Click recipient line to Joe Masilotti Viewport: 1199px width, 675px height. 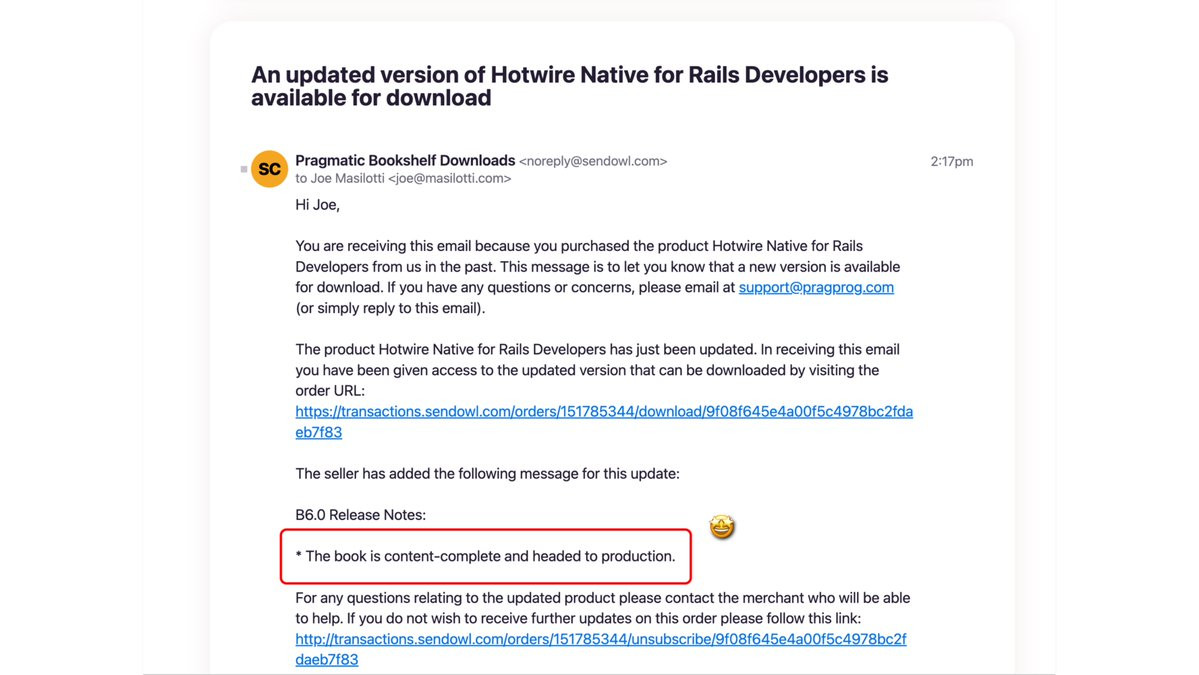403,178
